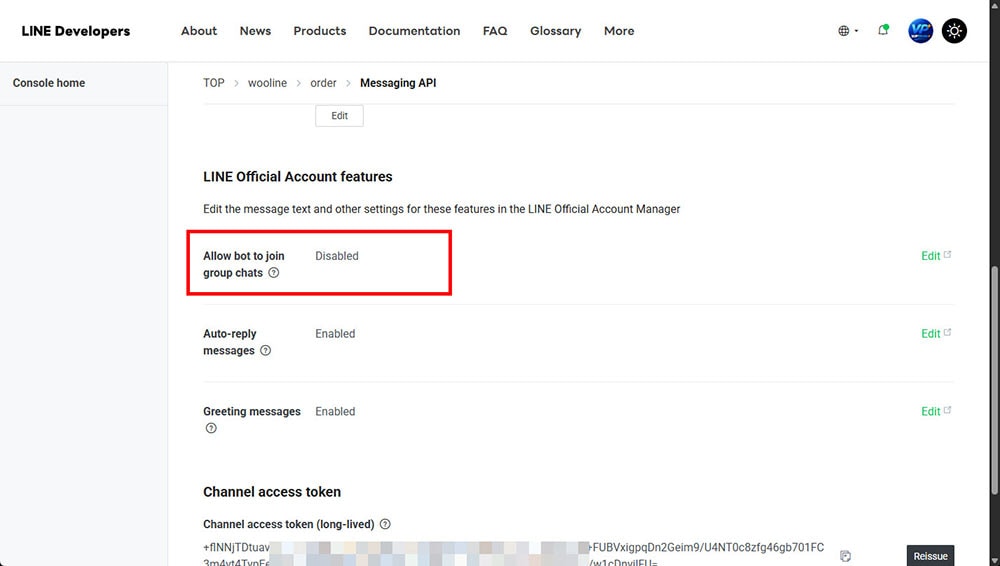Open the Documentation menu
The height and width of the screenshot is (566, 1000).
[x=414, y=31]
